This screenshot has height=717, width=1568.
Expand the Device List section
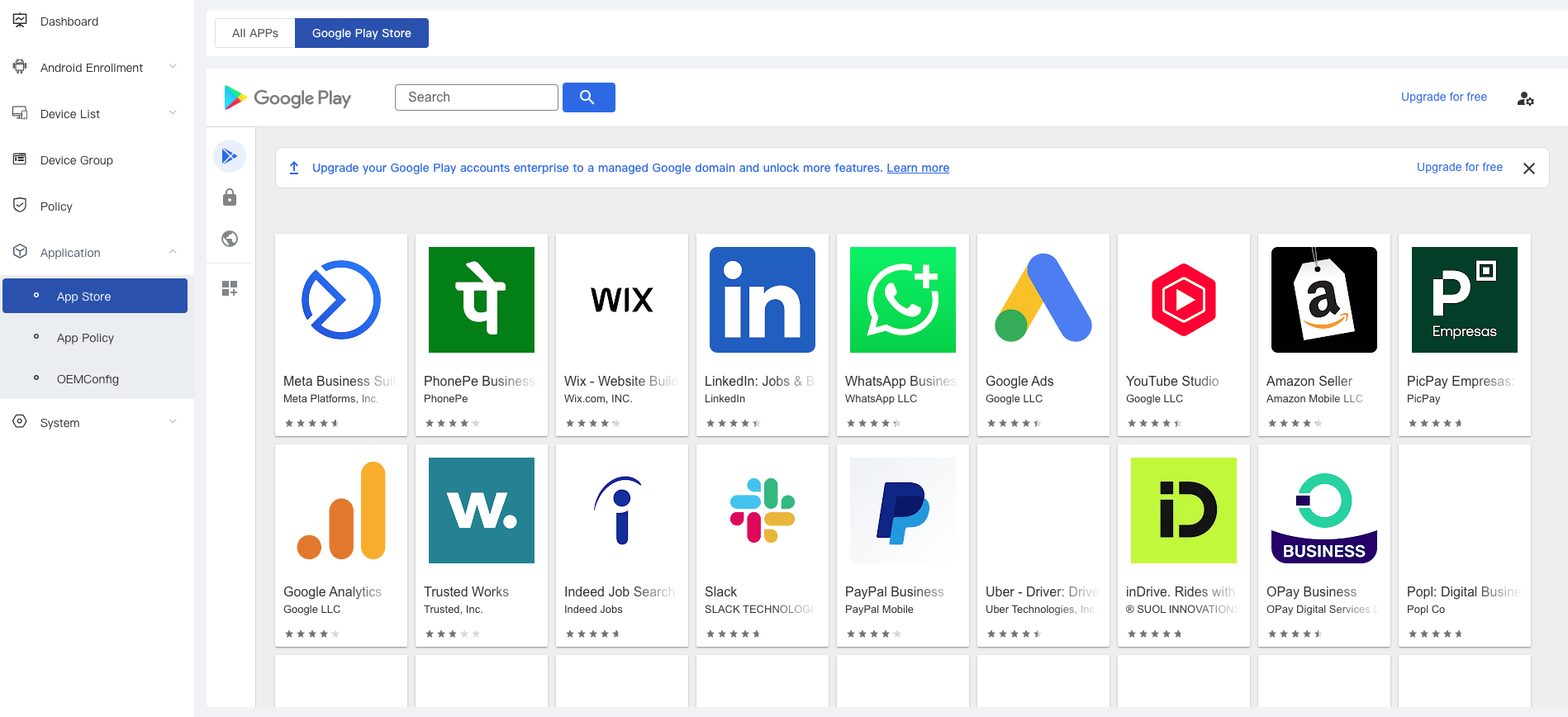(x=172, y=112)
